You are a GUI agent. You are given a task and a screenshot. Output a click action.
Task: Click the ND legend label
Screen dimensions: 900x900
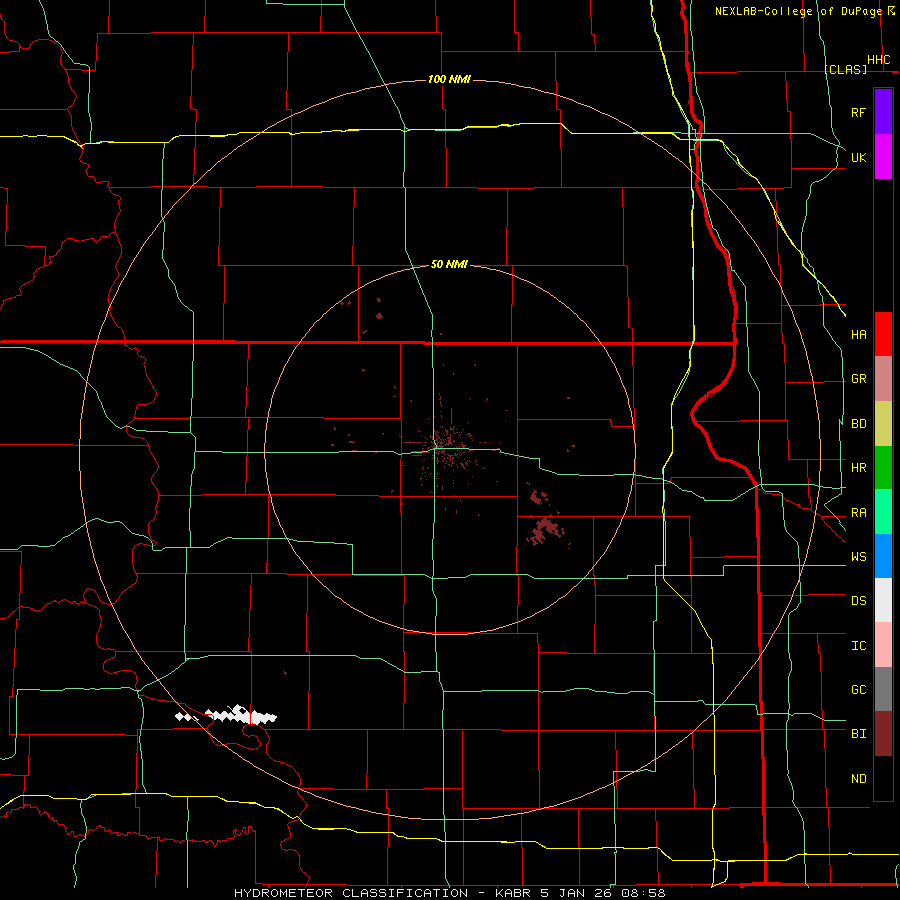click(x=858, y=779)
